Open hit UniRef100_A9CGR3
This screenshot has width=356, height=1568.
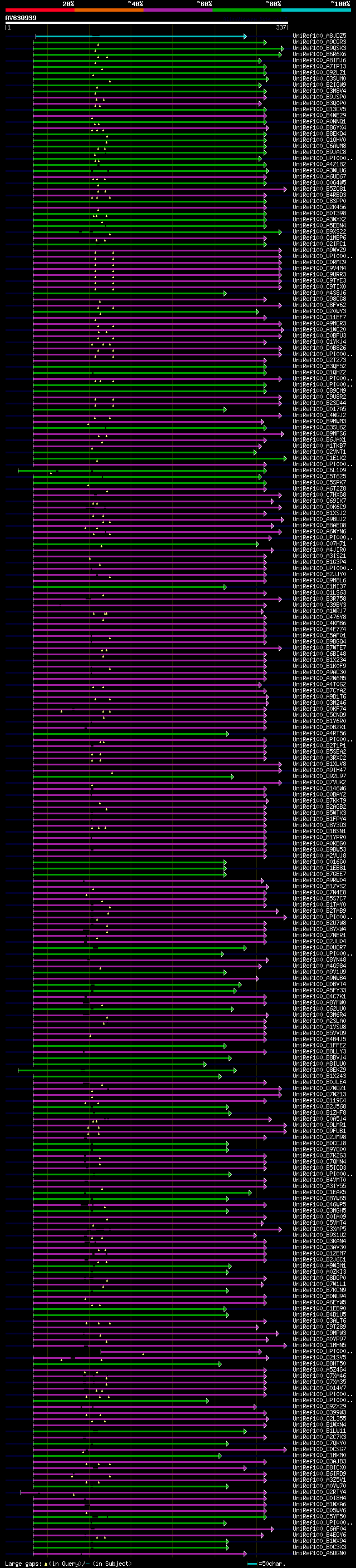click(x=319, y=43)
